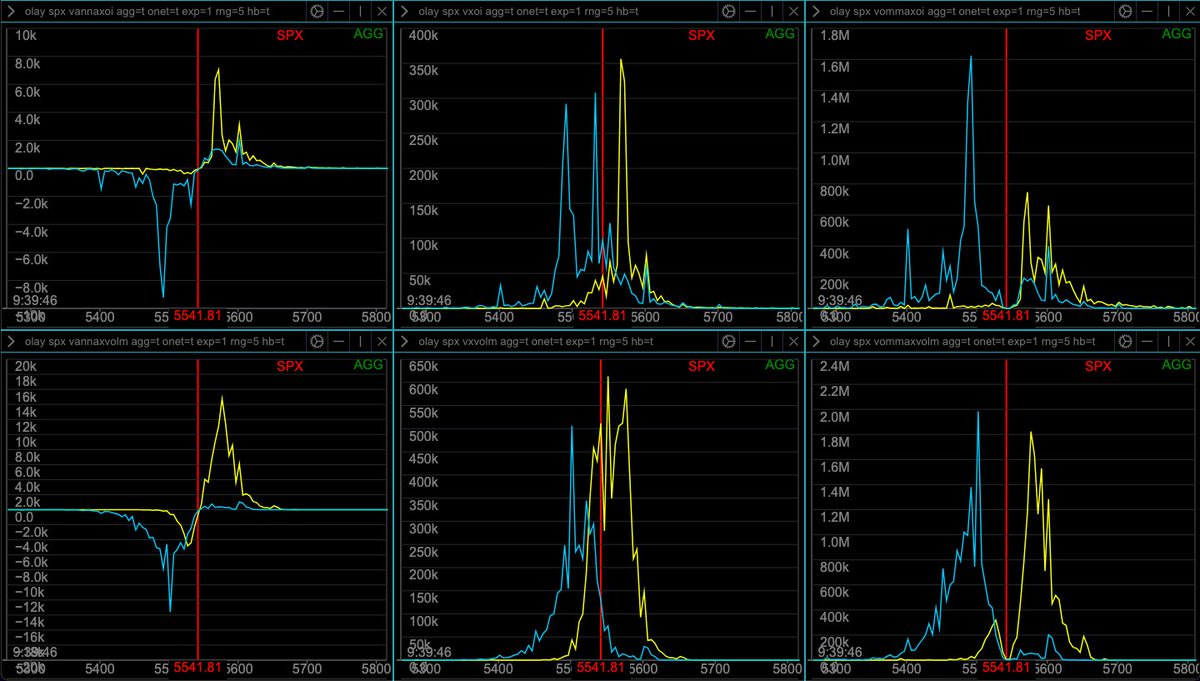Click vertical bar icon in vxvolm title bar
Screen dimensions: 1200x681
click(771, 342)
